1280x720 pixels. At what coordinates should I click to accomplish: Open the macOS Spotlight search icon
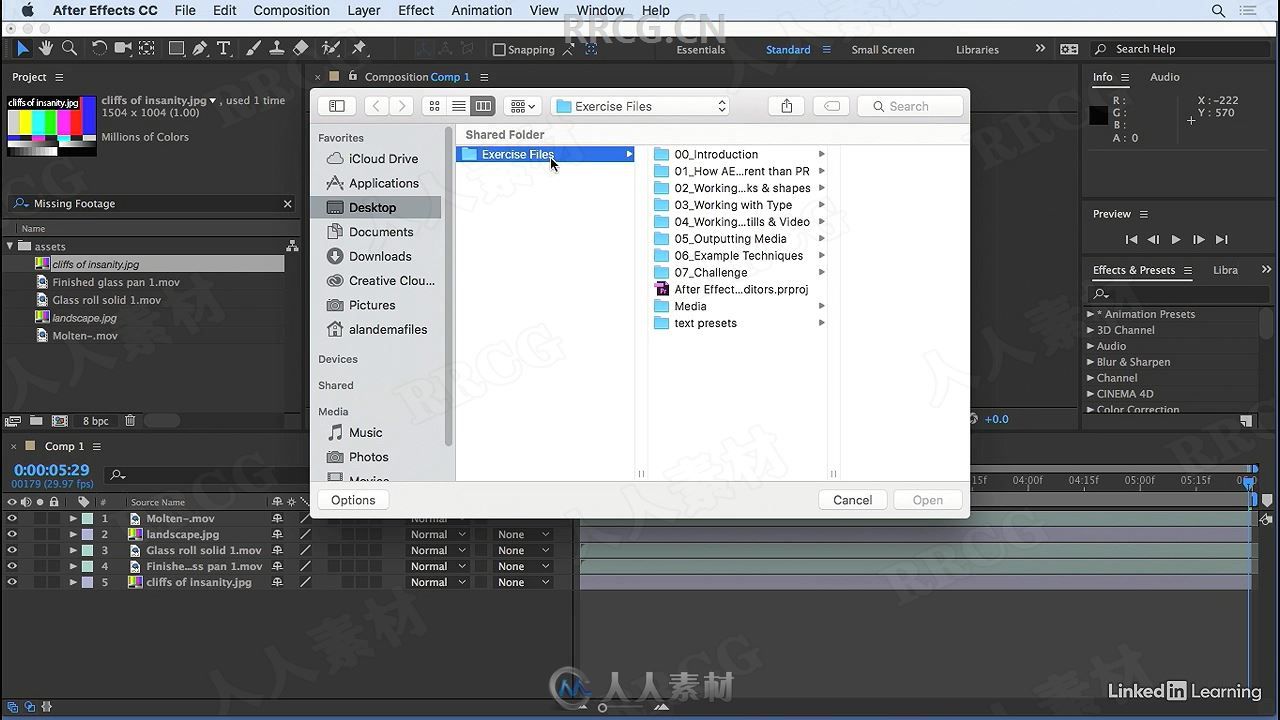click(x=1218, y=10)
